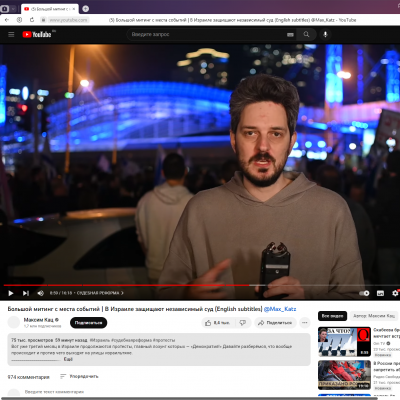
Task: Open the second recommended video thumbnail showing 19:50
Action: (x=344, y=375)
